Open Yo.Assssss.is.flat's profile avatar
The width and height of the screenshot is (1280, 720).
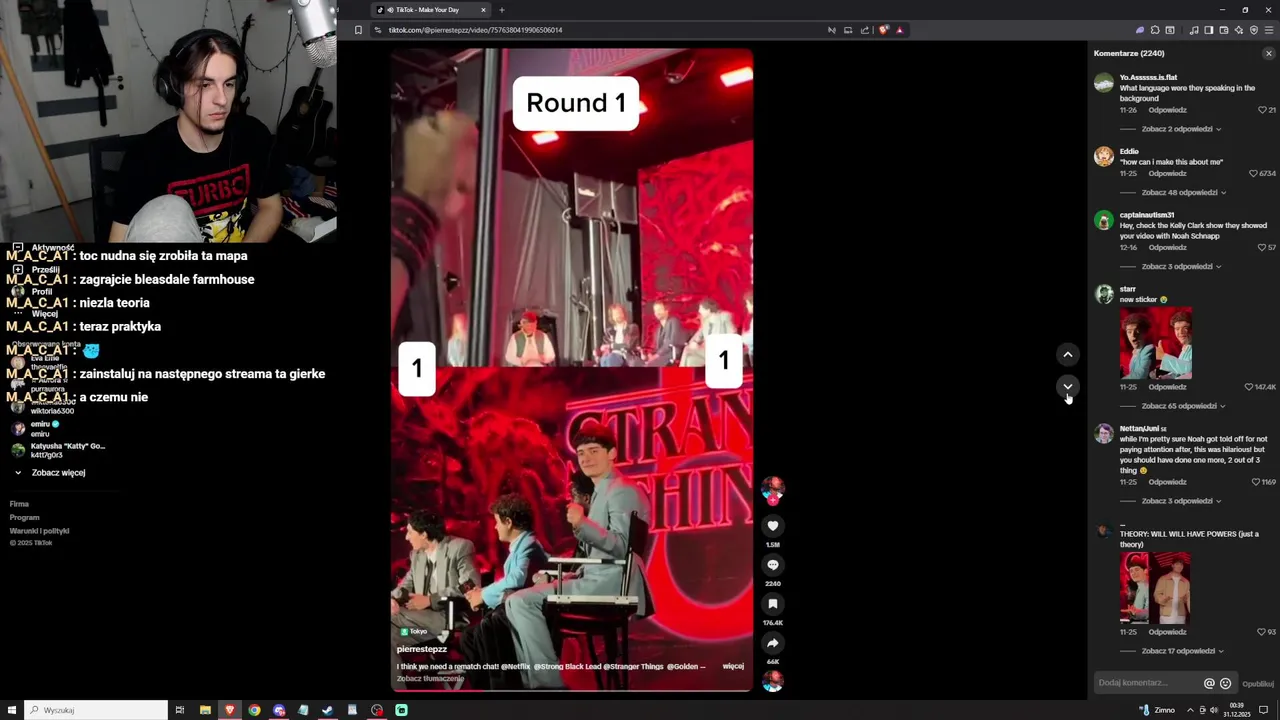(1104, 83)
